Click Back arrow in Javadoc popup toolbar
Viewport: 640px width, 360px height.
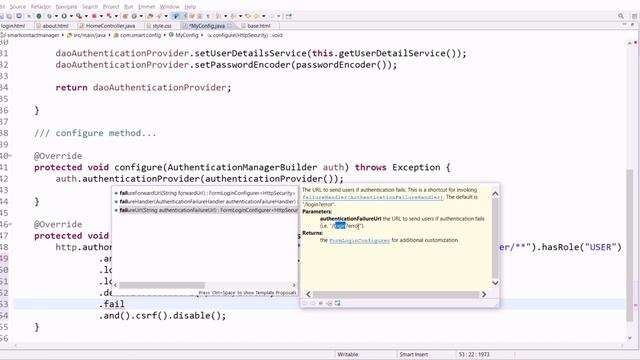[x=304, y=303]
